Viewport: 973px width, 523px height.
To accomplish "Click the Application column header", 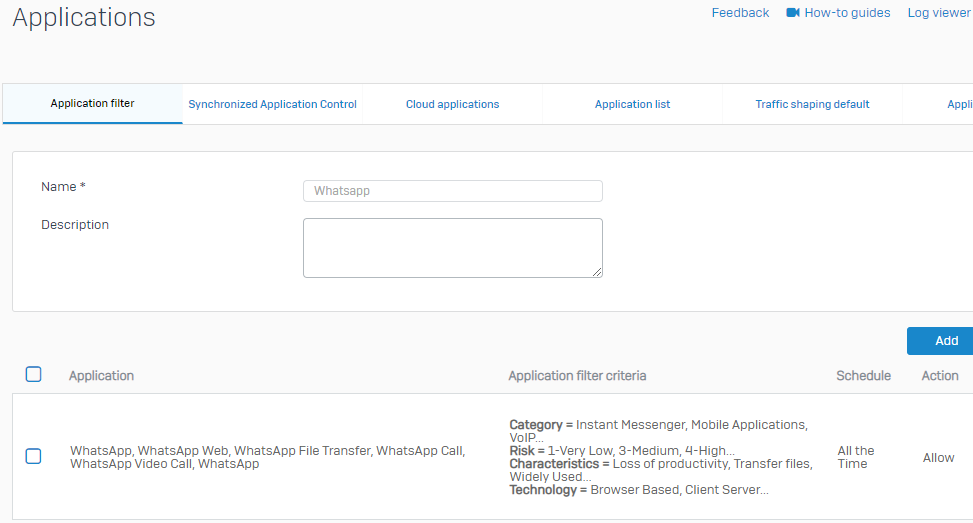I will coord(101,375).
